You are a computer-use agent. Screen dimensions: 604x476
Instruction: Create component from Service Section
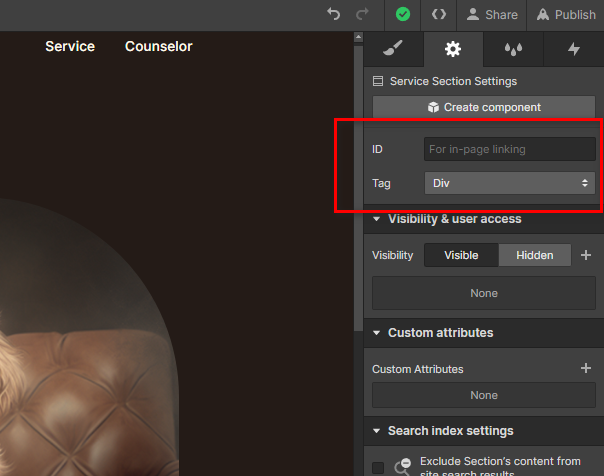tap(484, 107)
